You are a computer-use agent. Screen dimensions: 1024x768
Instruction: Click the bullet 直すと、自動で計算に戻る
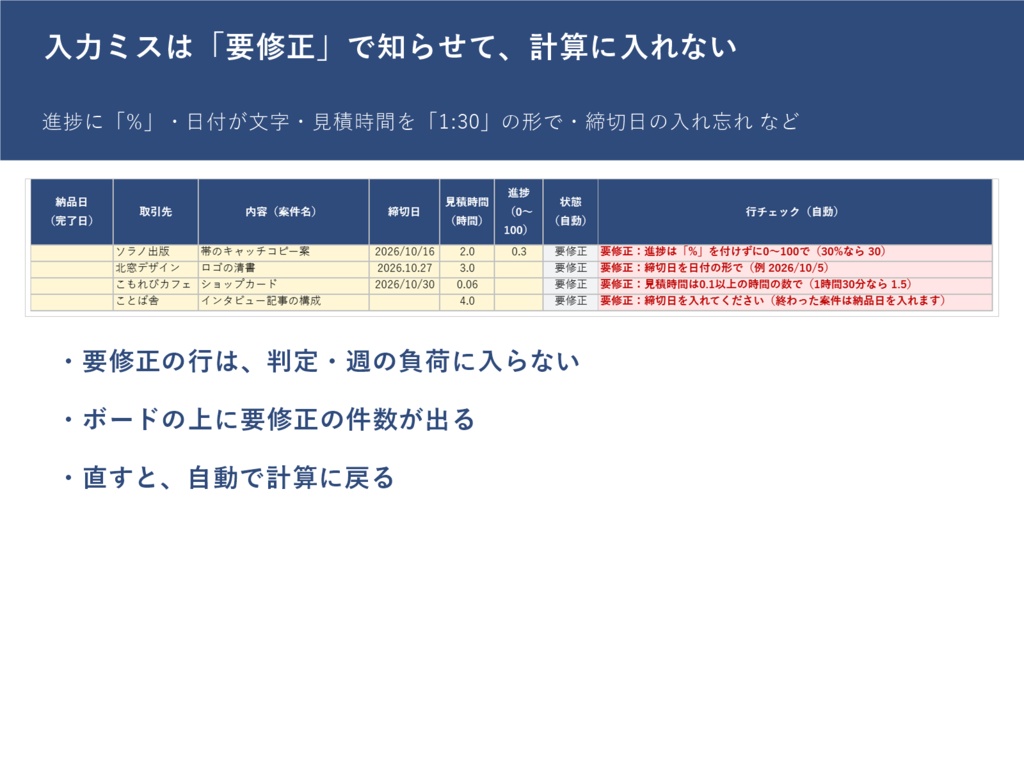click(227, 477)
